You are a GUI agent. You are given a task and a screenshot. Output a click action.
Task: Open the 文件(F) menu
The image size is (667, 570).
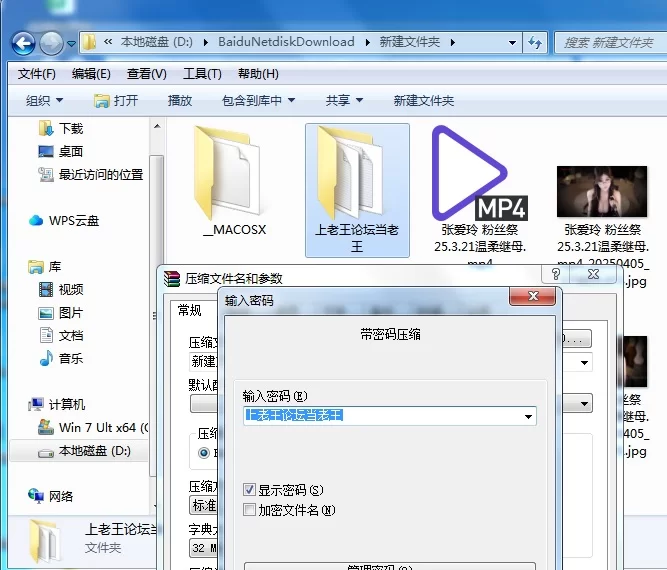[x=36, y=74]
